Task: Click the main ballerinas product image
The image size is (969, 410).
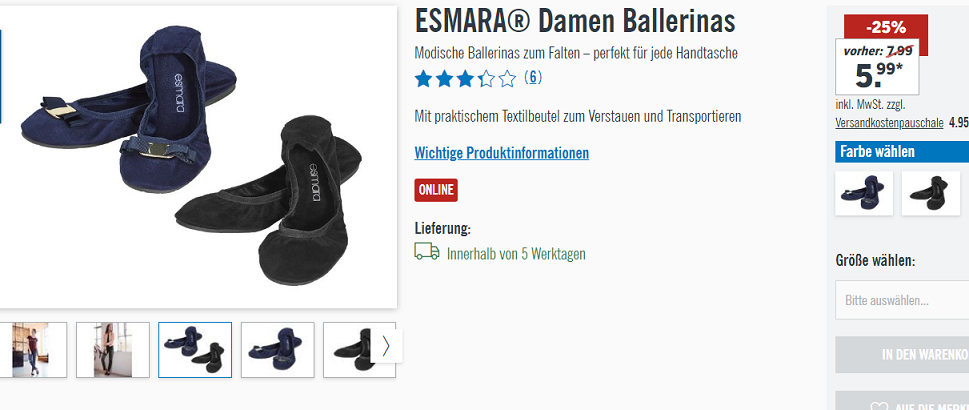Action: pyautogui.click(x=198, y=156)
